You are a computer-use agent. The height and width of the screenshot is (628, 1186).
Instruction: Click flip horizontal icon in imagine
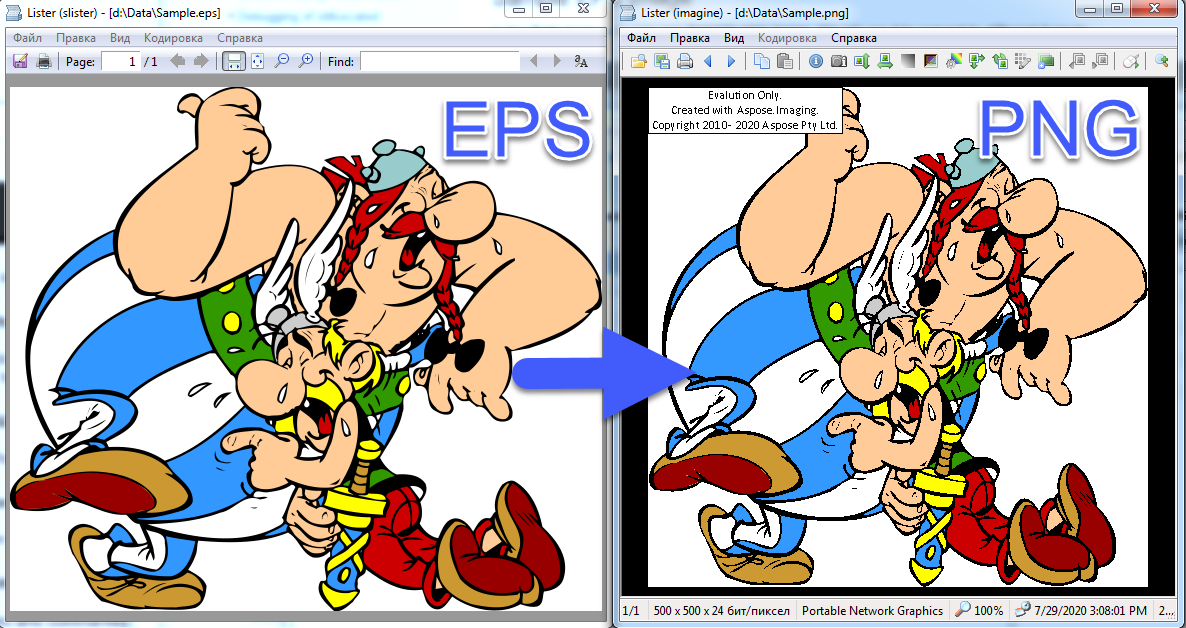tap(885, 61)
